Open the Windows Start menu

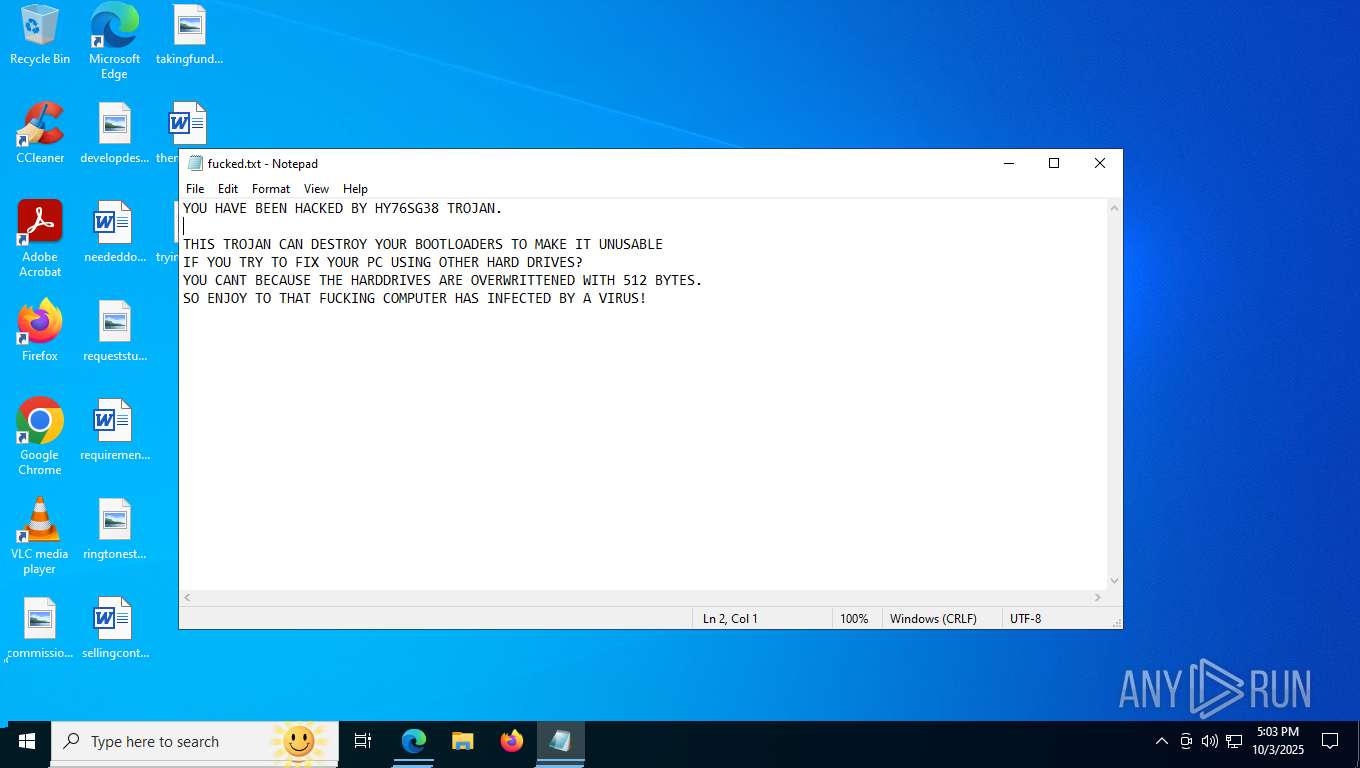(26, 742)
